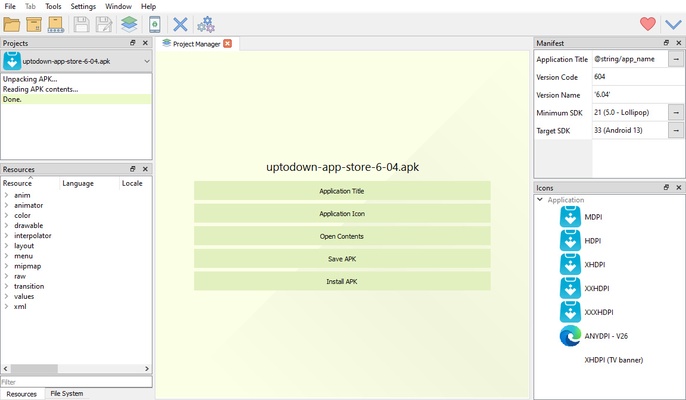Image resolution: width=686 pixels, height=400 pixels.
Task: Click the Save As floppy icon
Action: (104, 25)
